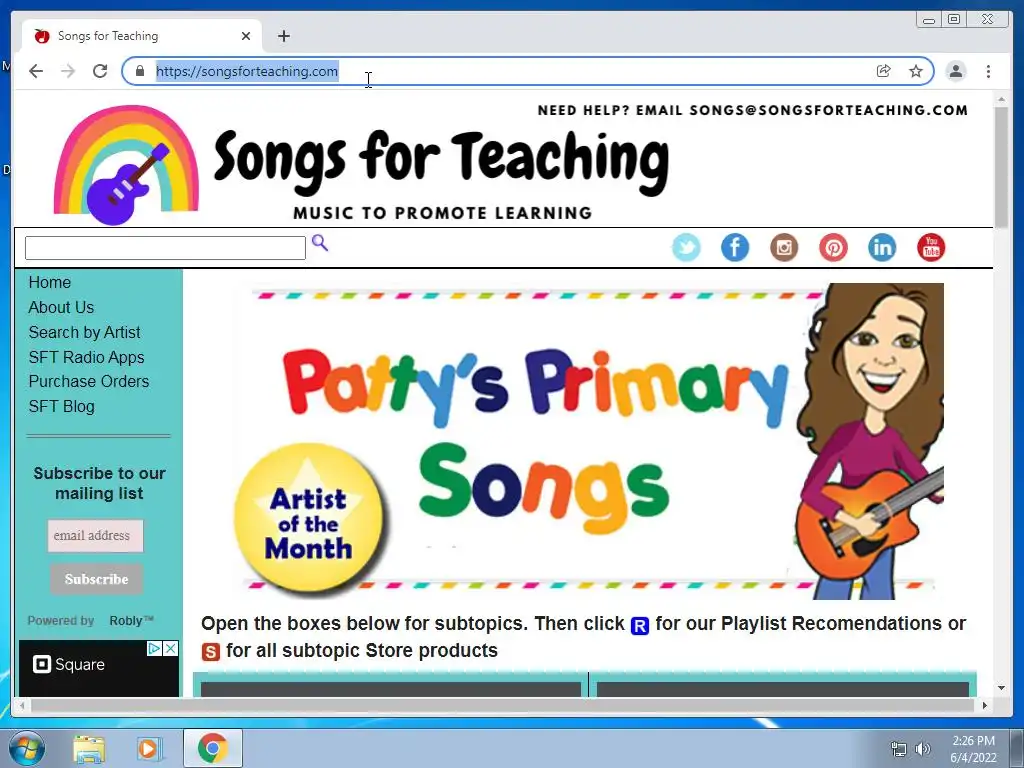Close the Songs for Teaching tab
The image size is (1024, 768).
click(246, 36)
